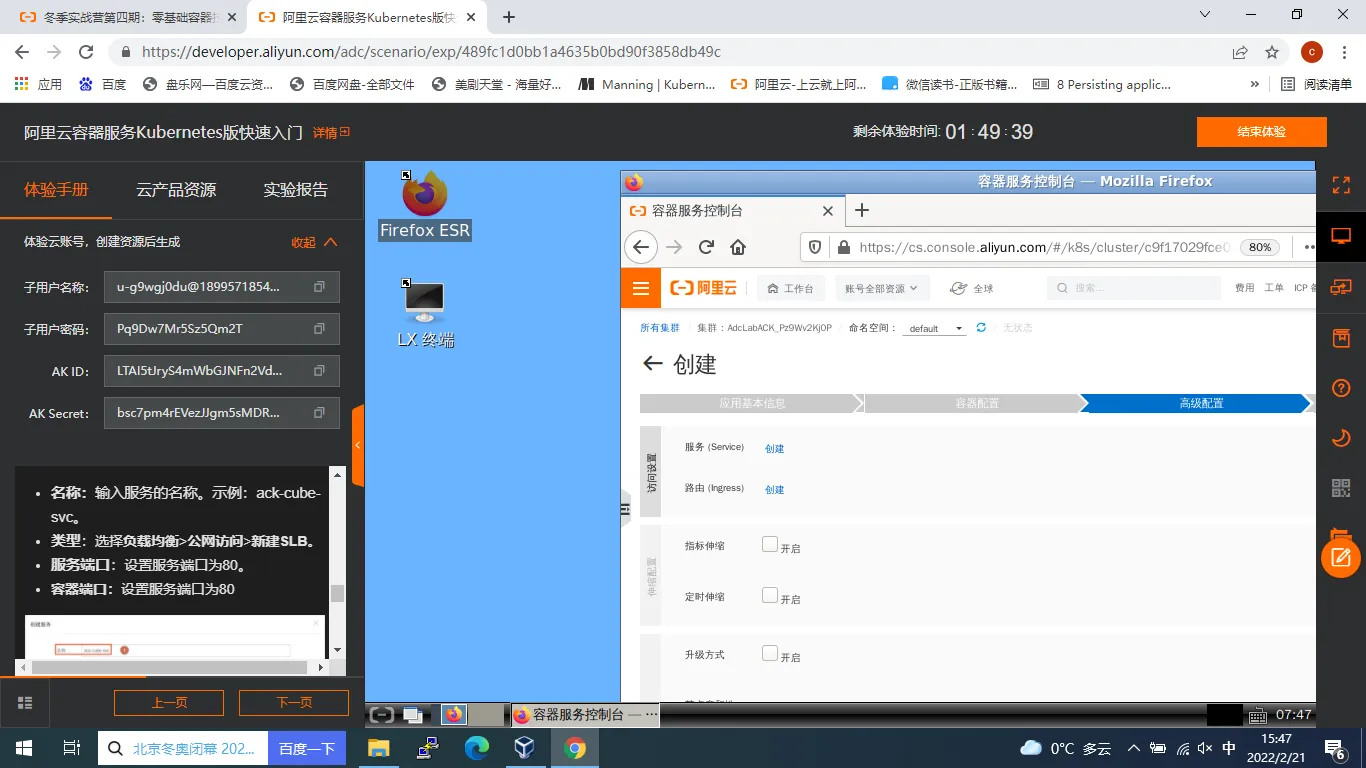Go to the 容器配置 step
The width and height of the screenshot is (1366, 768).
click(976, 403)
